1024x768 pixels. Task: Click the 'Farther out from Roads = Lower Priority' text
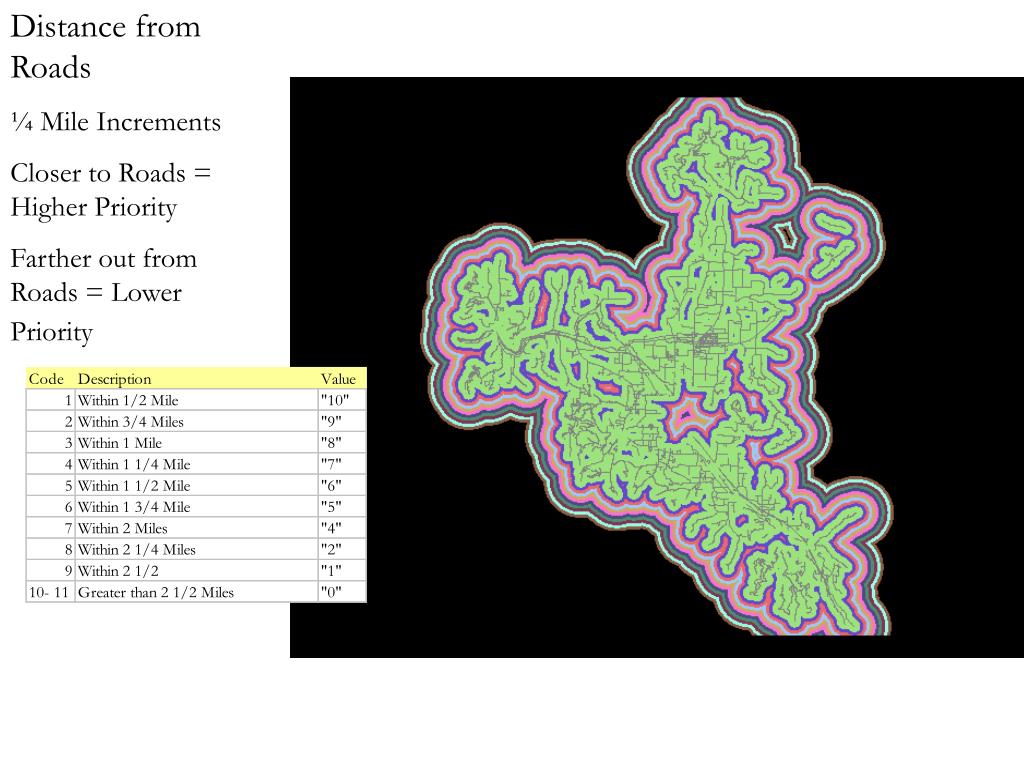coord(103,295)
